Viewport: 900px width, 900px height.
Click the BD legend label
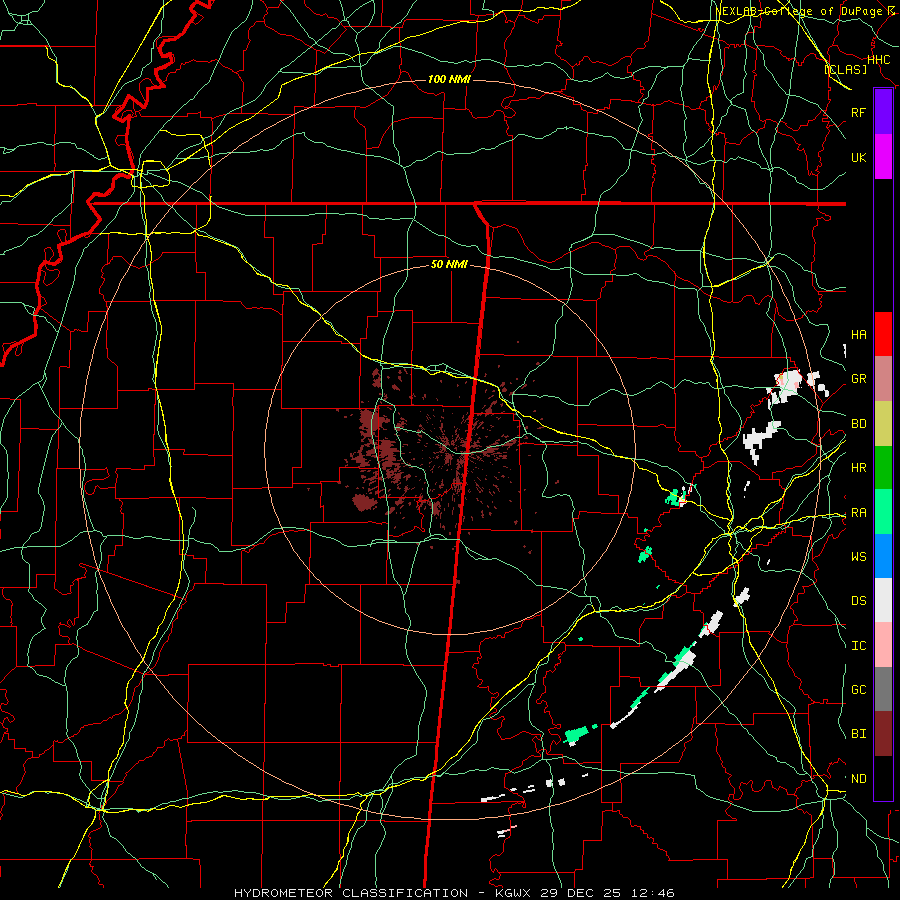[858, 424]
